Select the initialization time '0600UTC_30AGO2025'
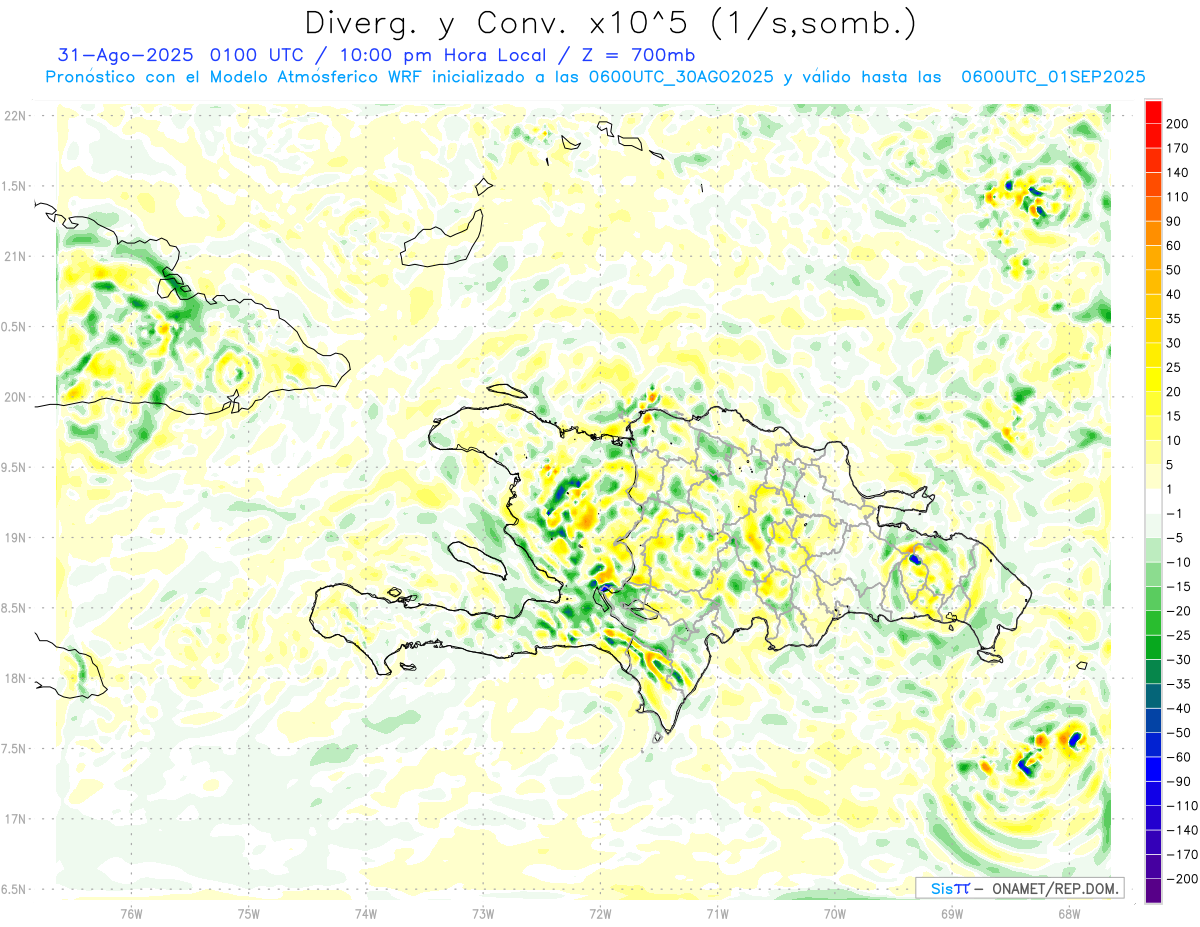1200x927 pixels. [681, 77]
